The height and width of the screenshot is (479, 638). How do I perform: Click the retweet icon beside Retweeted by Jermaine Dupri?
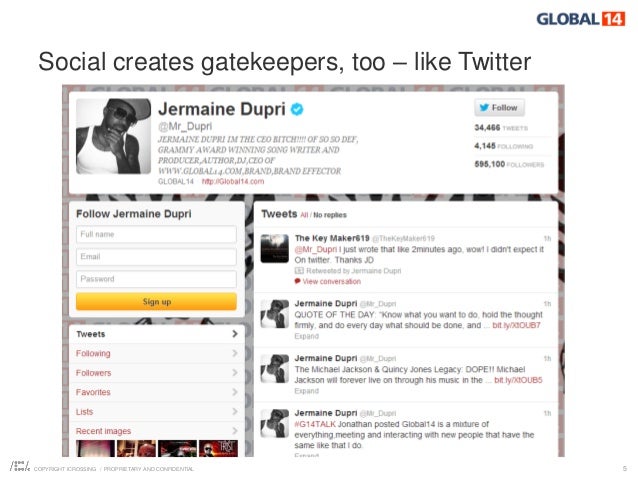pyautogui.click(x=299, y=271)
